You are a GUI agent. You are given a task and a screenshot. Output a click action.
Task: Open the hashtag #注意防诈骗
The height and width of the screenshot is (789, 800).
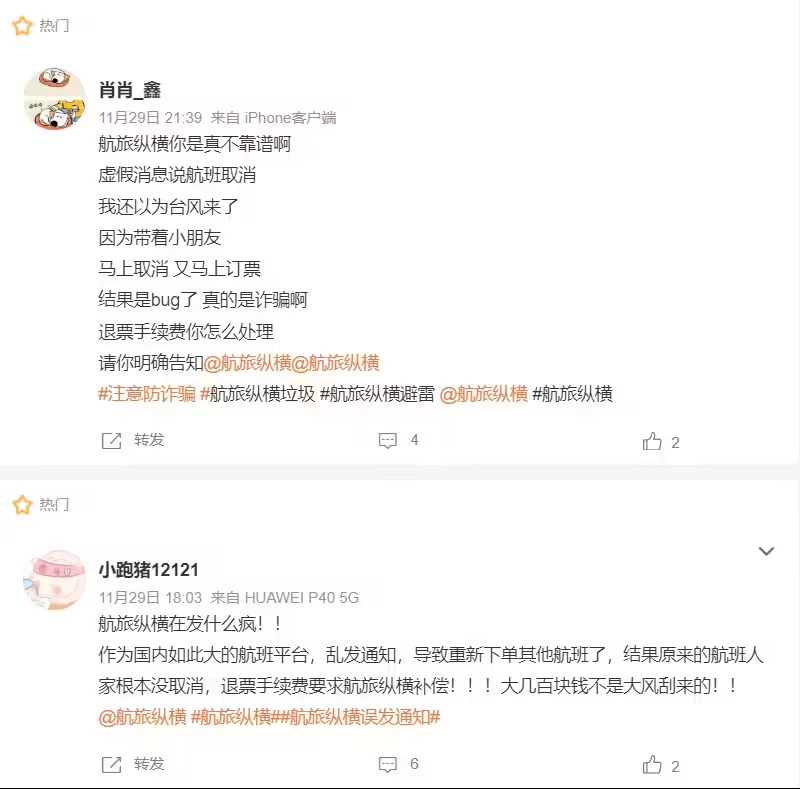point(147,394)
